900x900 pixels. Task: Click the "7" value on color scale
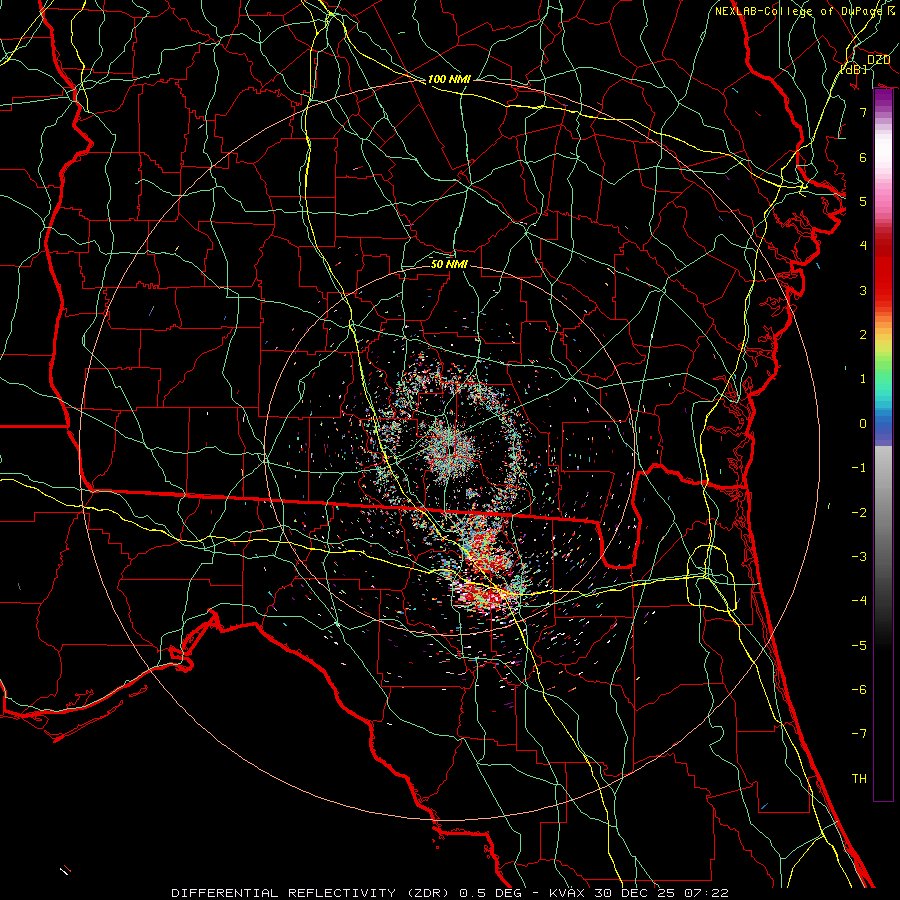coord(863,112)
